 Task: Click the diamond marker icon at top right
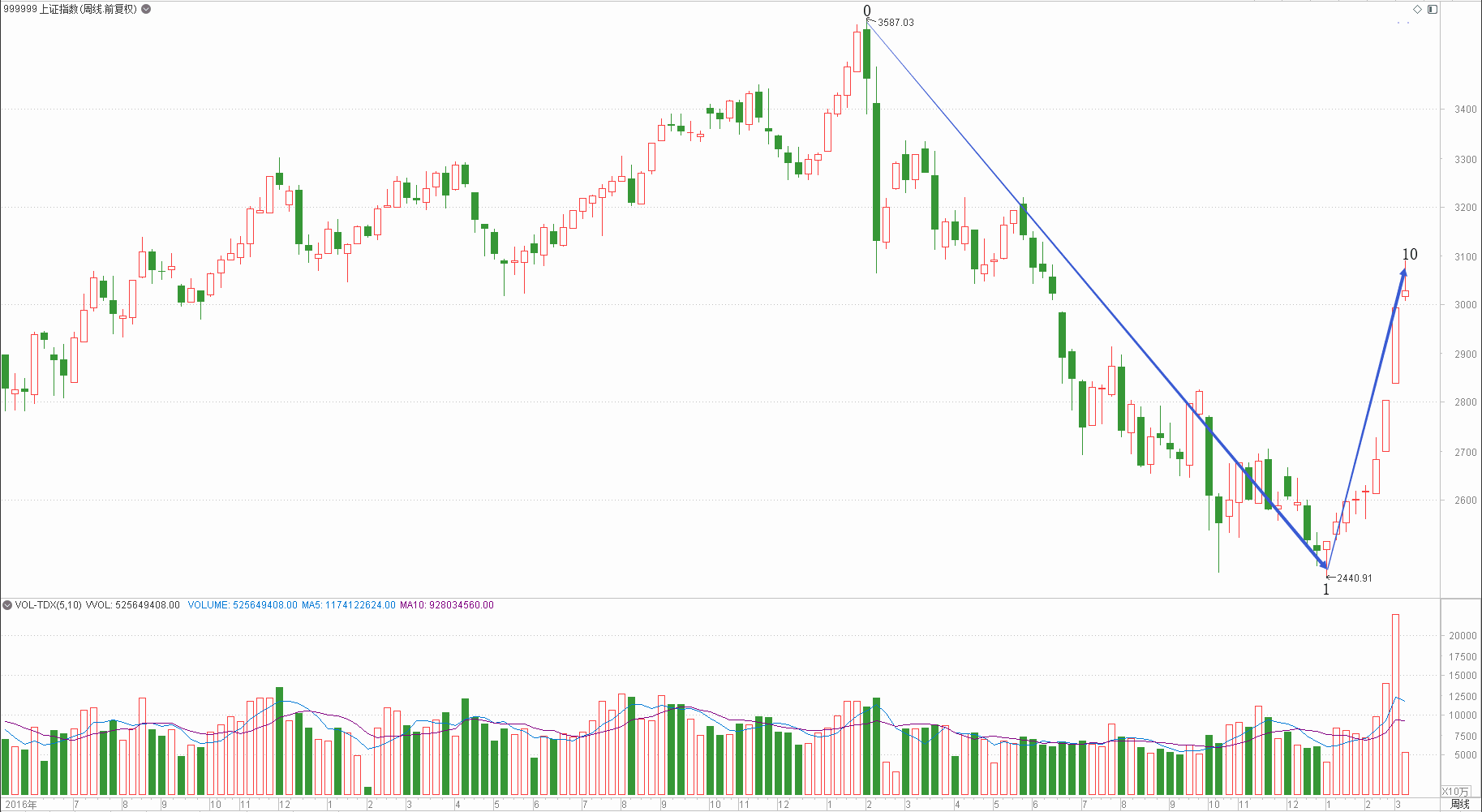pyautogui.click(x=1417, y=9)
